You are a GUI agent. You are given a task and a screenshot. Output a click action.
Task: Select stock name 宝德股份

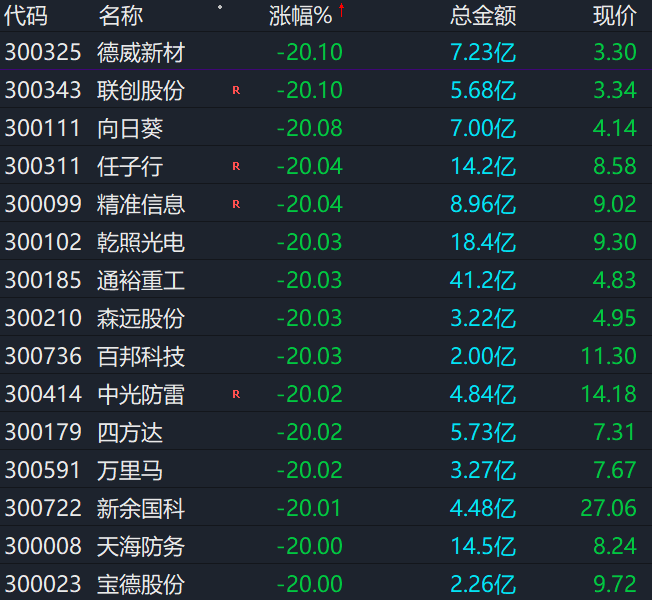pos(141,584)
